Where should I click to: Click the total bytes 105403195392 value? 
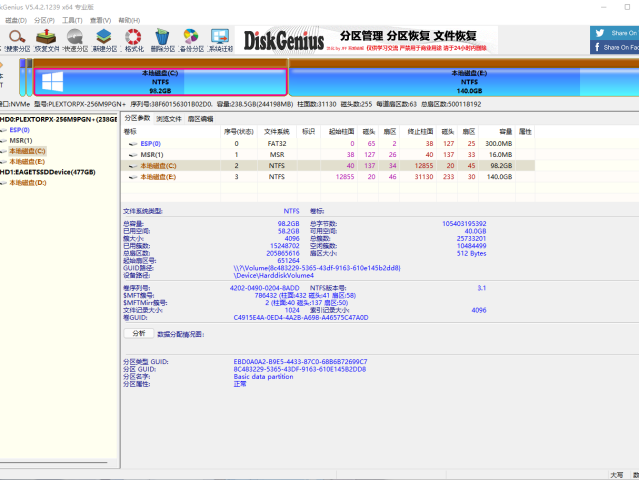[464, 224]
